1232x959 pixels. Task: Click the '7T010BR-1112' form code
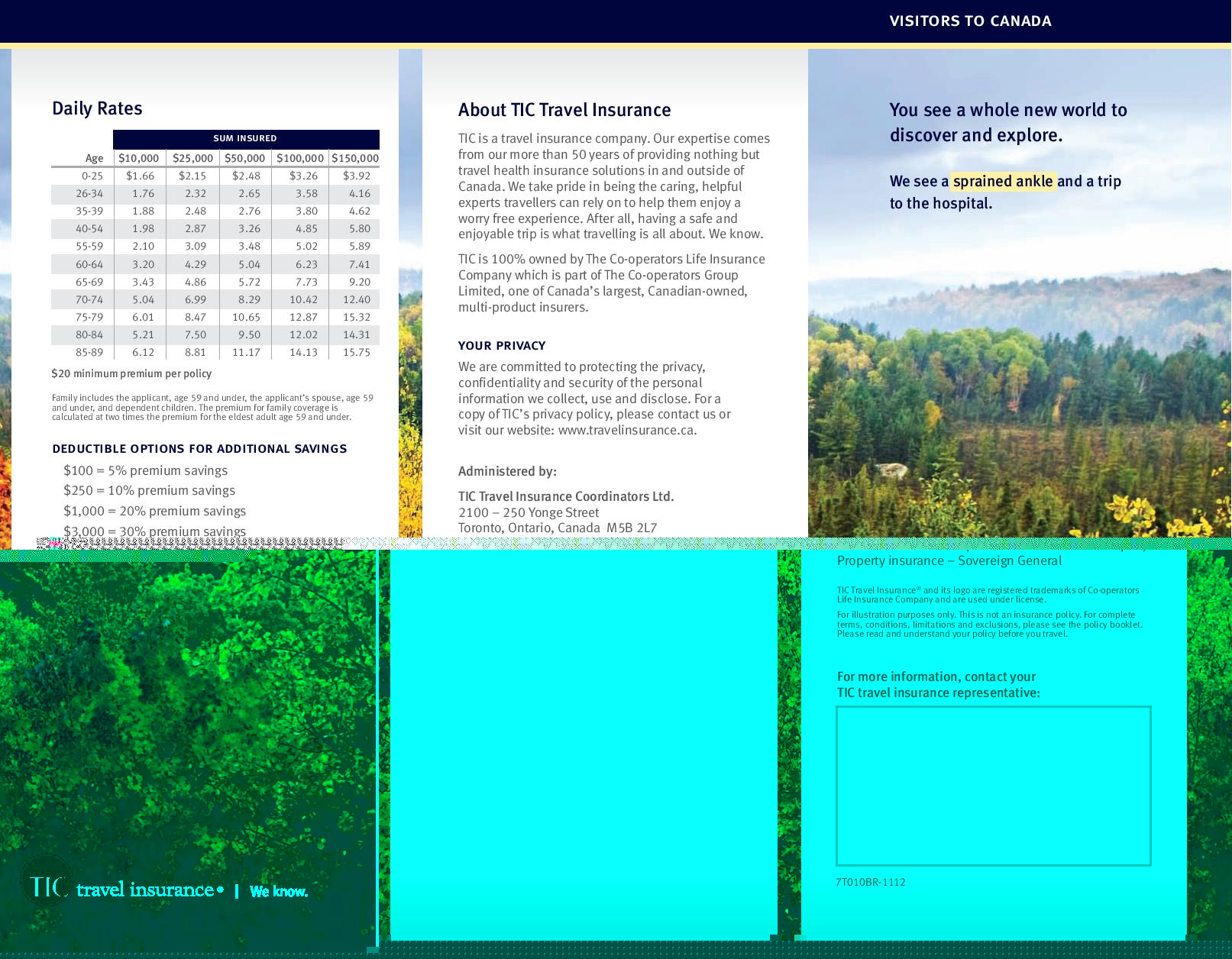(x=871, y=883)
